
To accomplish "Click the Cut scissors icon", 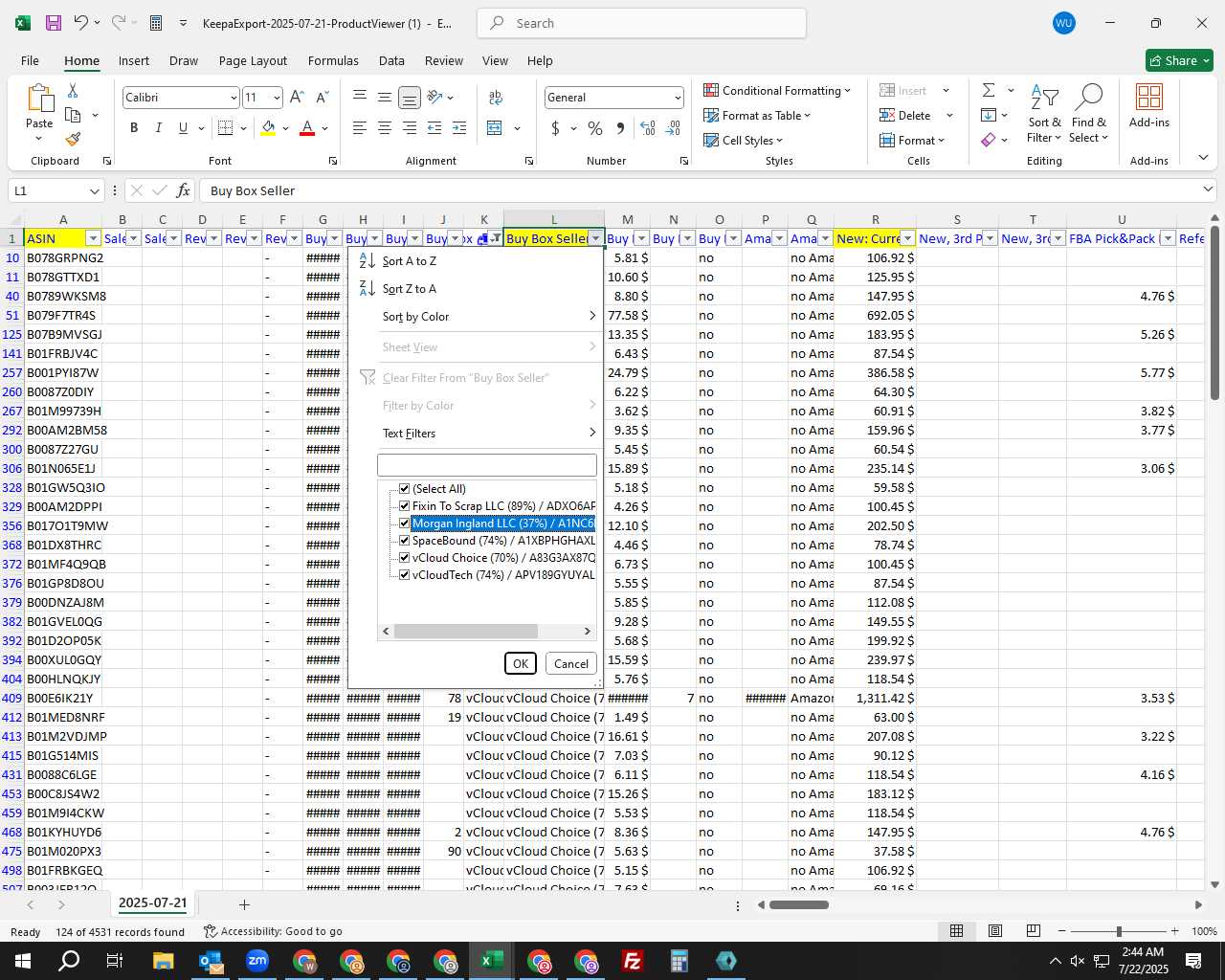I will pyautogui.click(x=73, y=90).
